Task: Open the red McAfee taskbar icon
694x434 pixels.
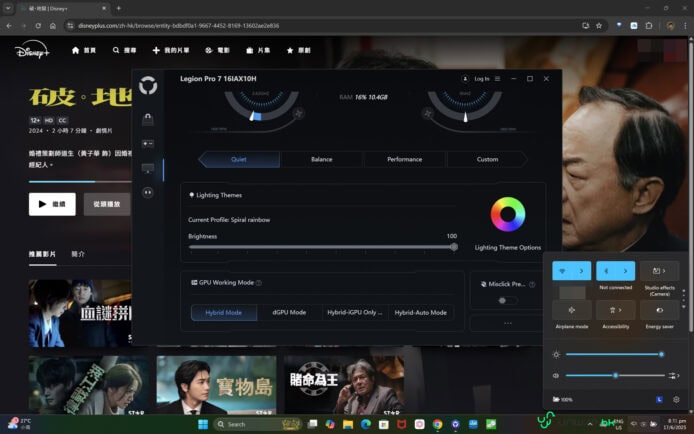Action: tap(401, 425)
